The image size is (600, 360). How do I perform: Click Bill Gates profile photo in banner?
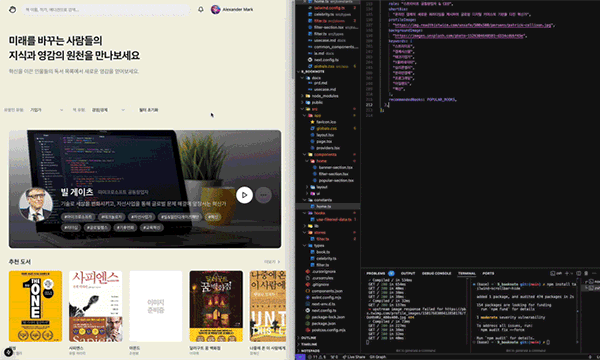click(36, 204)
